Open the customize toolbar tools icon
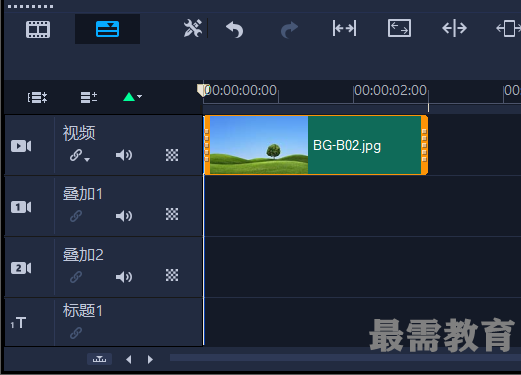 [193, 28]
